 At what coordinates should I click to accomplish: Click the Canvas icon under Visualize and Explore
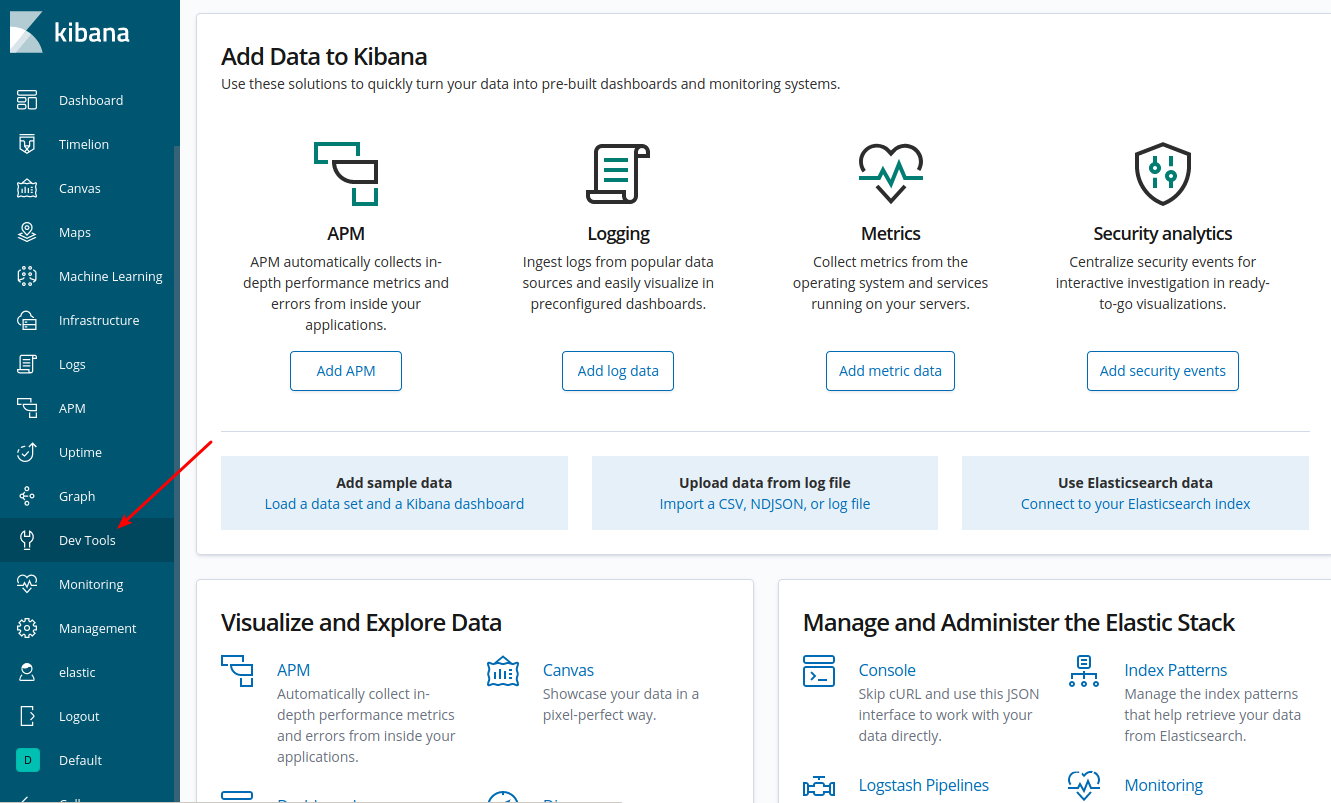[503, 671]
